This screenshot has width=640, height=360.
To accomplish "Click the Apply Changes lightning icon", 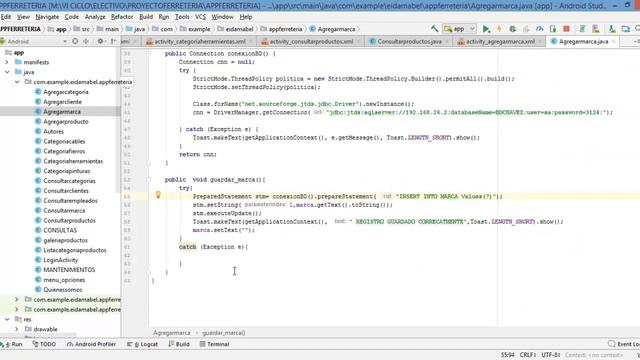I will tap(499, 29).
